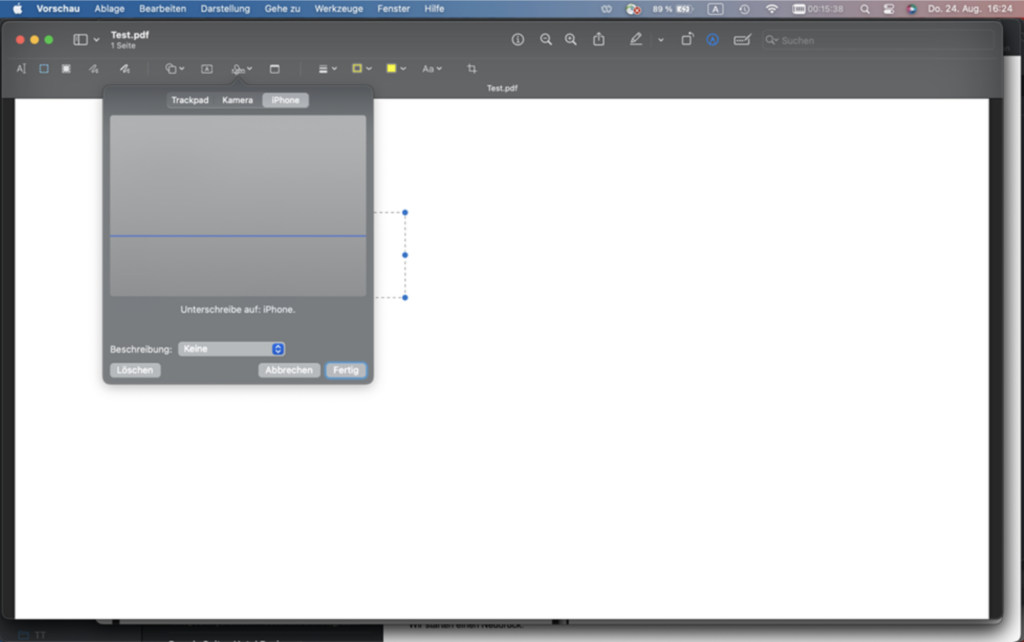This screenshot has height=642, width=1024.
Task: Open the Vorschau app menu
Action: 57,8
